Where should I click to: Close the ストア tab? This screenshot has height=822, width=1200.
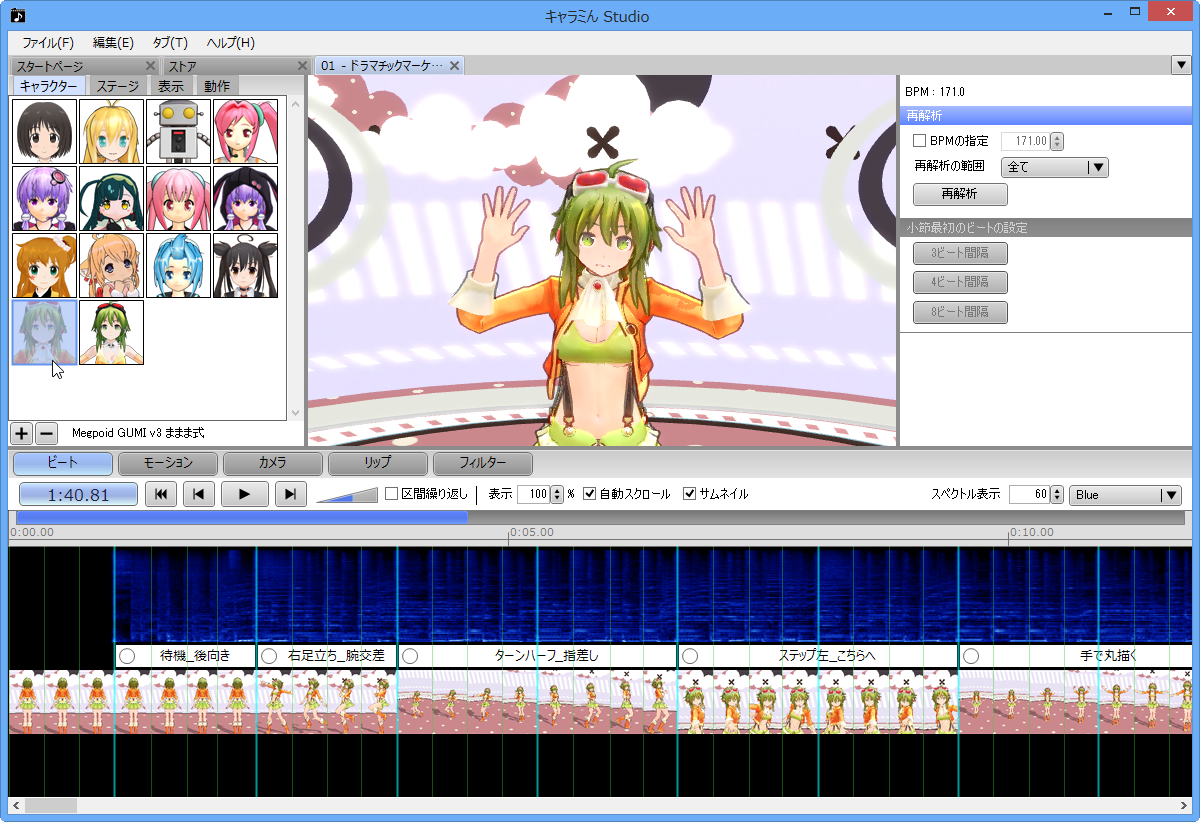coord(302,66)
